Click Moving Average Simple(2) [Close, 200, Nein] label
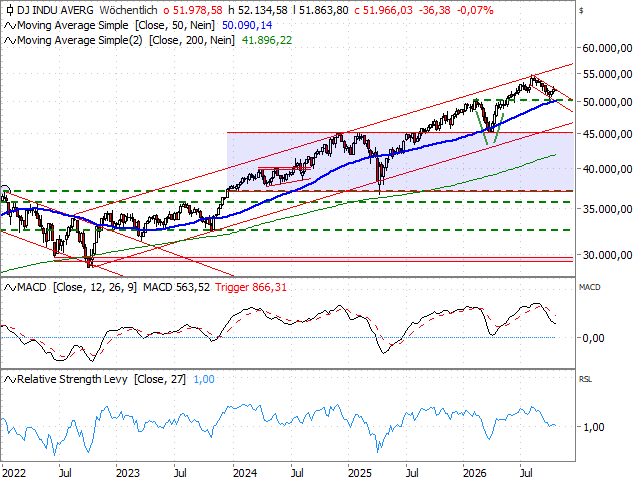640x480 pixels. 126,40
